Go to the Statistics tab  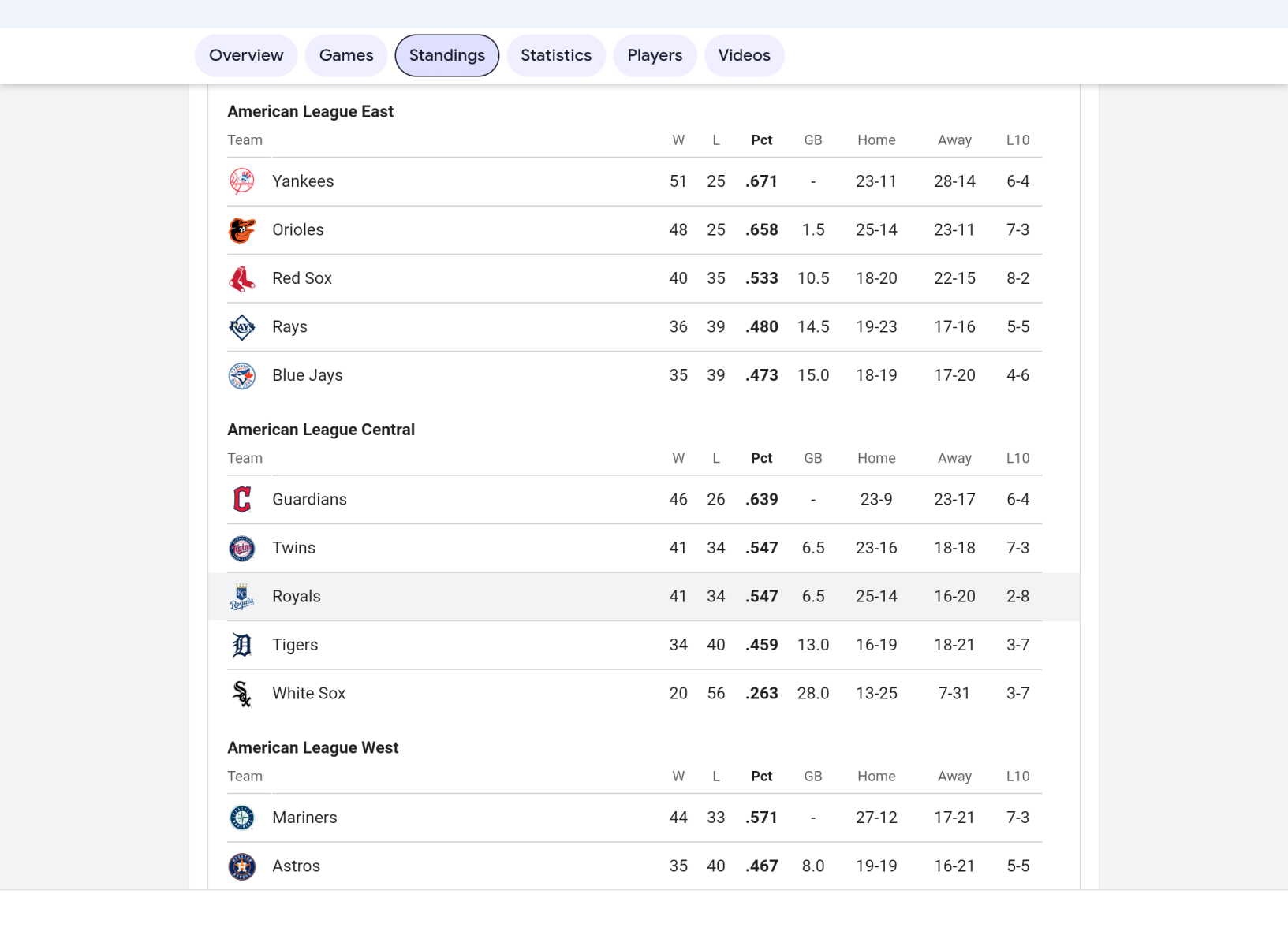click(x=556, y=55)
